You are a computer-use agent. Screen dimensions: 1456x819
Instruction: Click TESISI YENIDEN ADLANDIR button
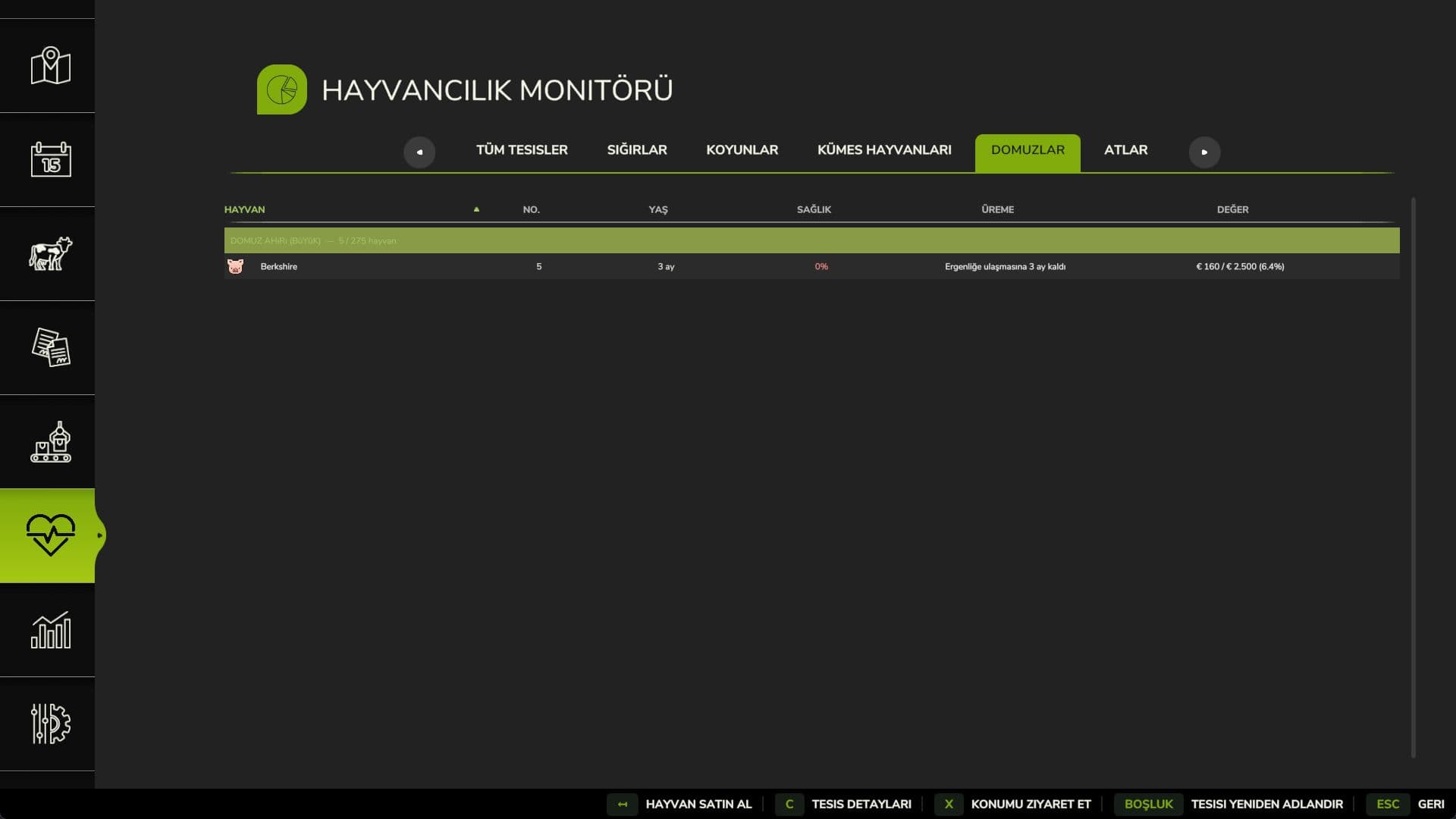[x=1266, y=804]
